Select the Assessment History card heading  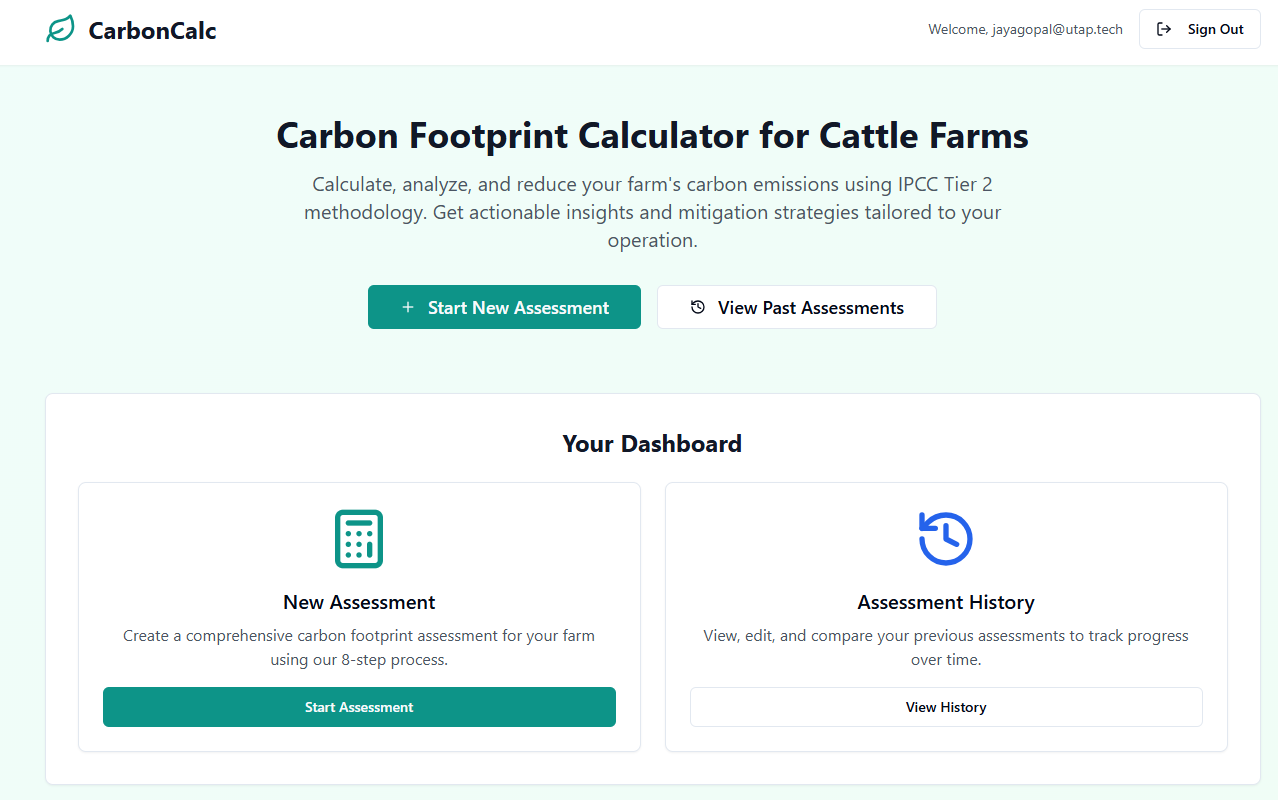[x=945, y=603]
